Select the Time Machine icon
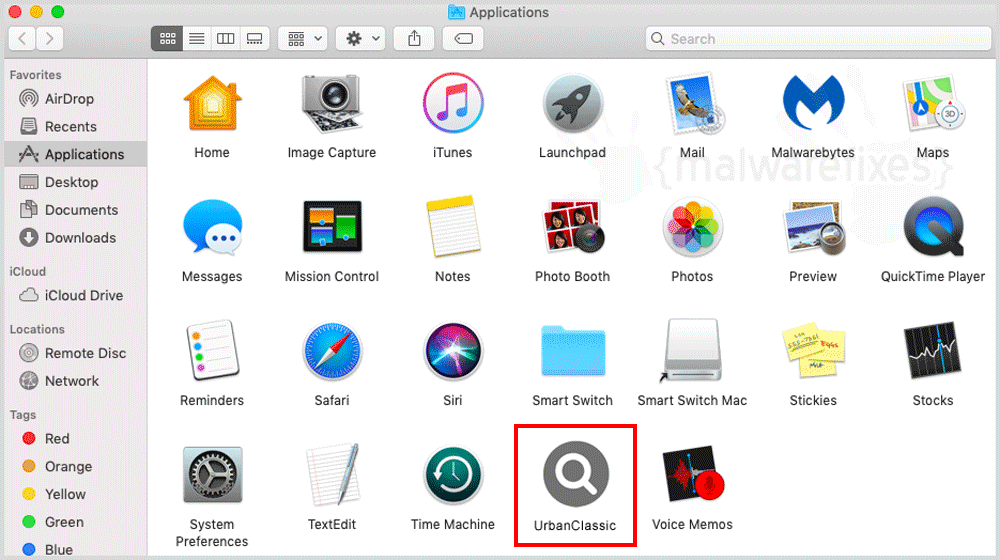1000x560 pixels. point(453,475)
